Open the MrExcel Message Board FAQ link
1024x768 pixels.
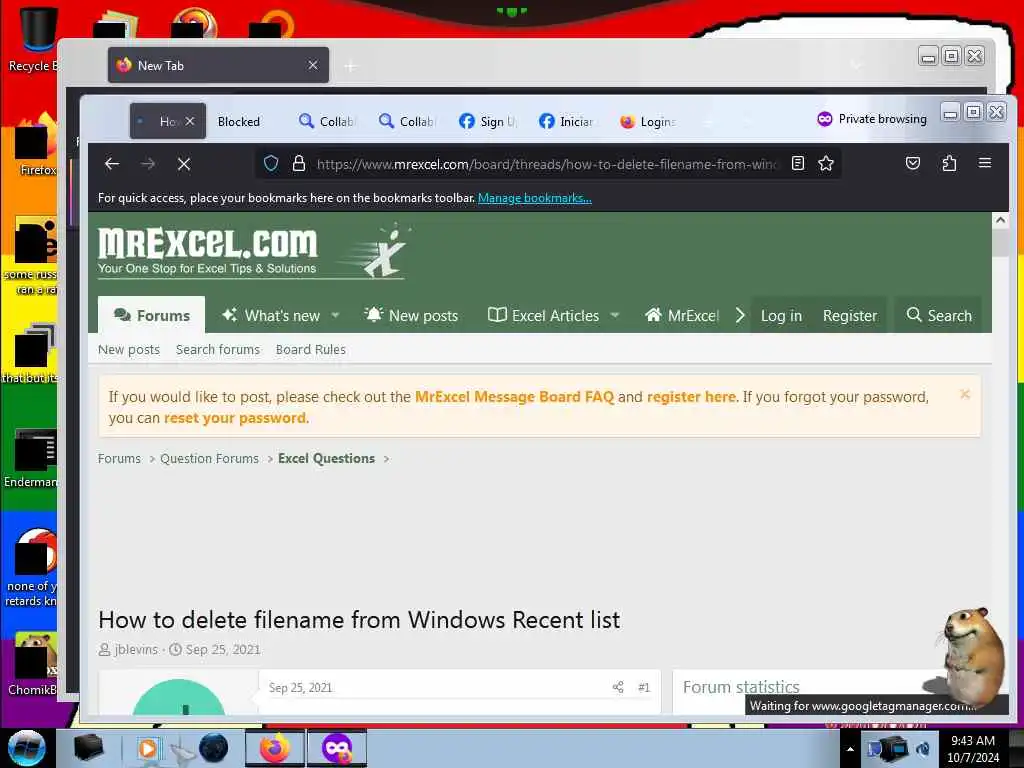click(515, 396)
